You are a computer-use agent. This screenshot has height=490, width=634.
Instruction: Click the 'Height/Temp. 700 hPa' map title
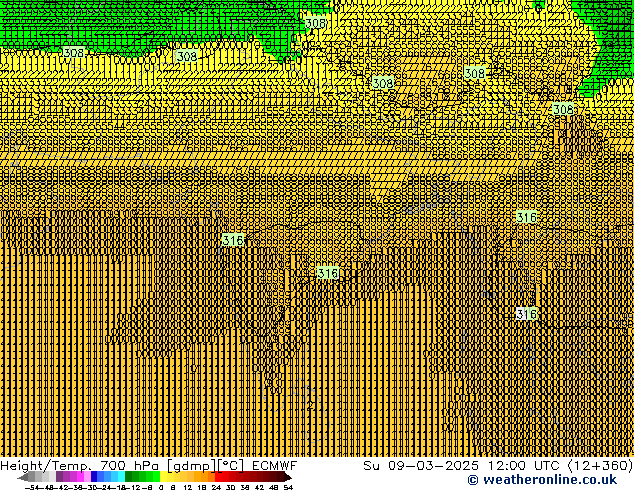79,466
